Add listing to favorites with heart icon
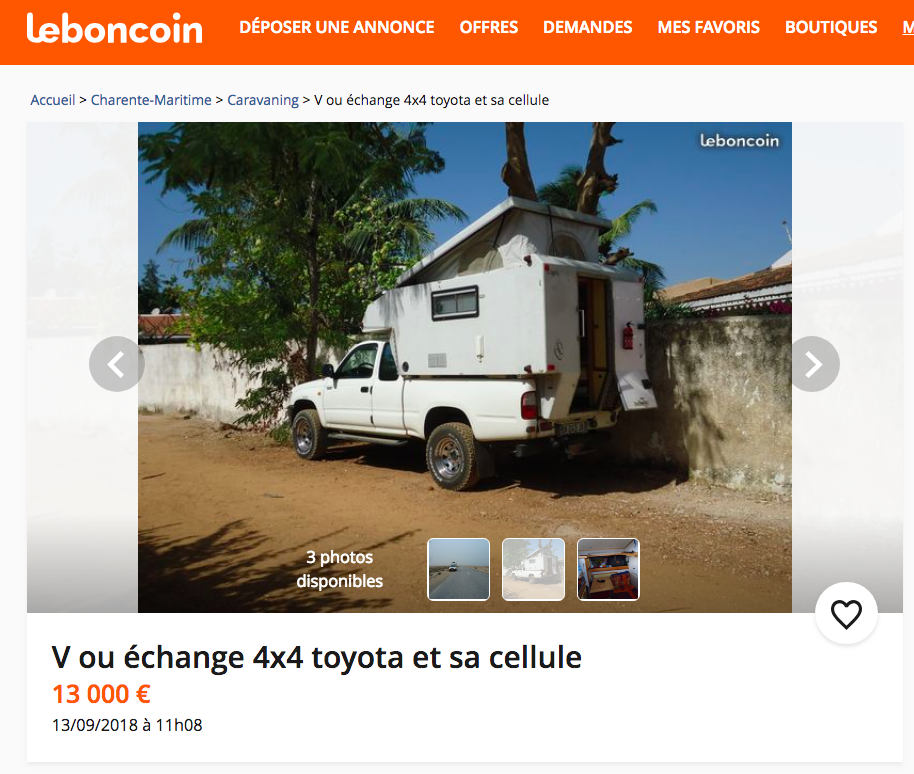This screenshot has width=914, height=774. (846, 613)
